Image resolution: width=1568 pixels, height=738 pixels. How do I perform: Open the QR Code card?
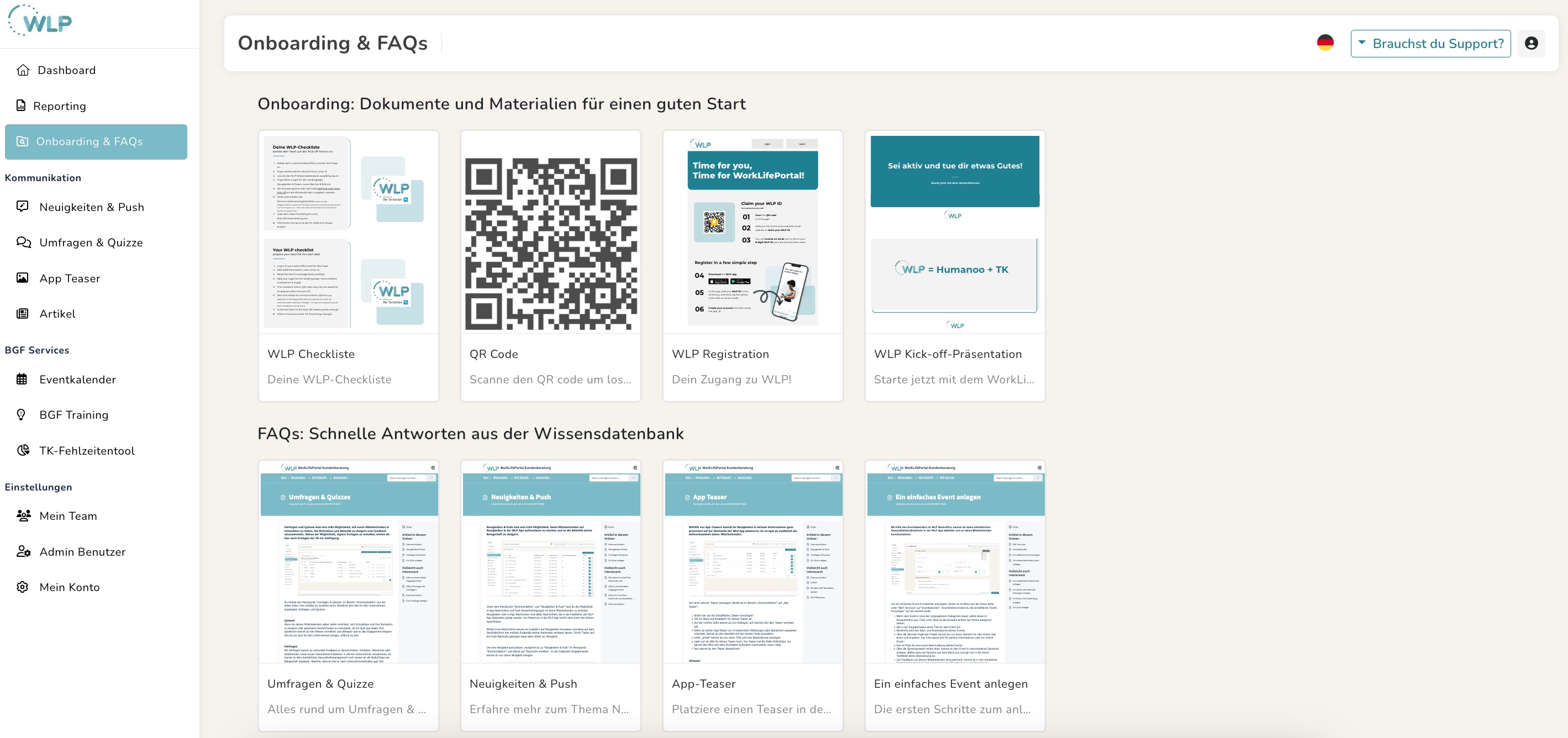(550, 266)
